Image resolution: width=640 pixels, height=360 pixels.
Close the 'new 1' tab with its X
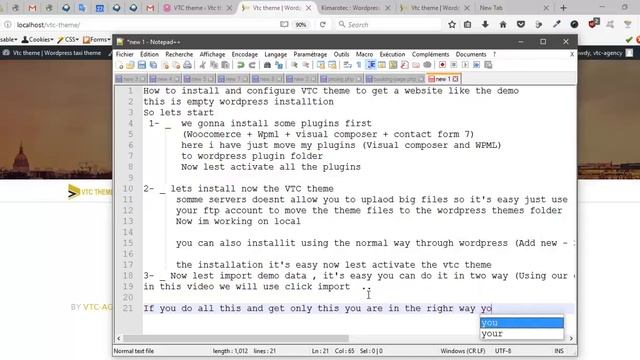456,79
